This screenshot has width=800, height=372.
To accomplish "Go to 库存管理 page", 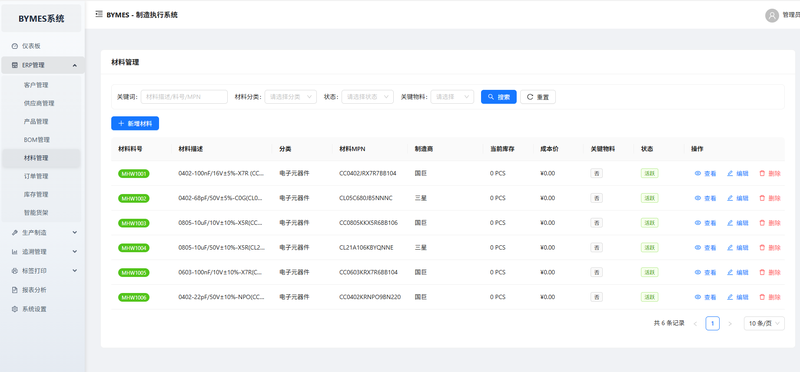I will (x=36, y=194).
